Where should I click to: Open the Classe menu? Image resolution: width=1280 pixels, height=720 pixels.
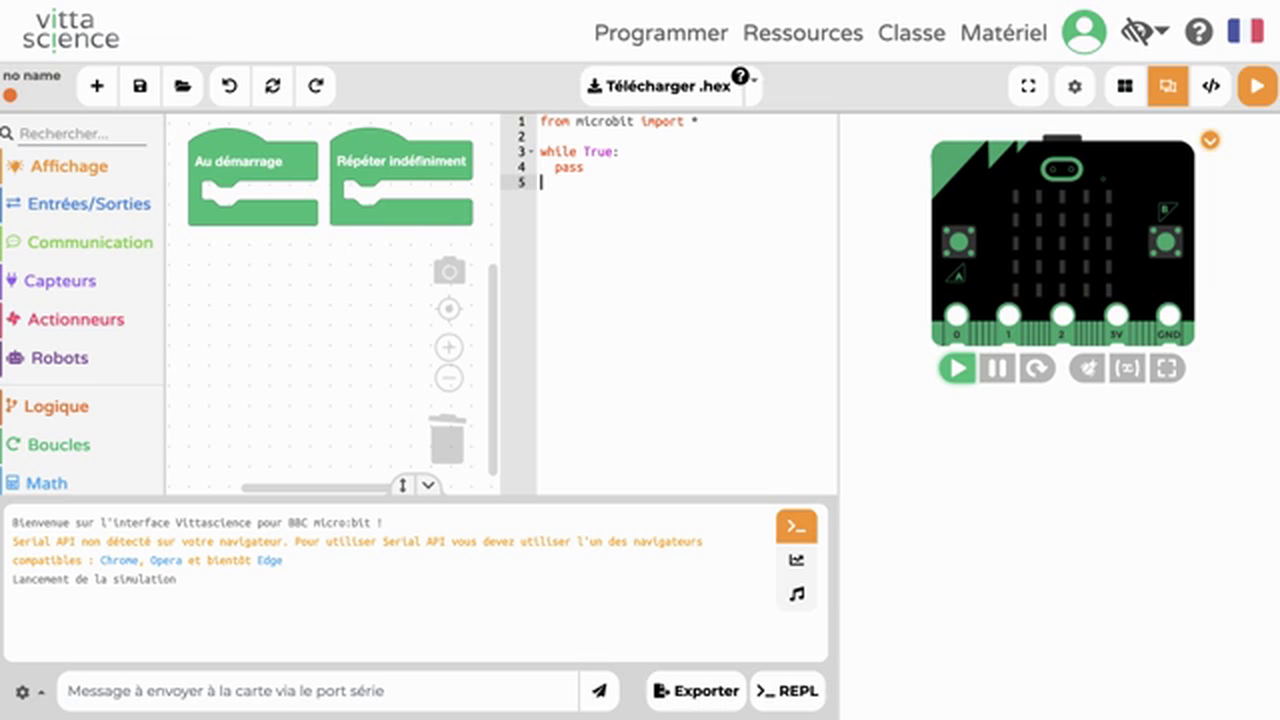click(911, 32)
